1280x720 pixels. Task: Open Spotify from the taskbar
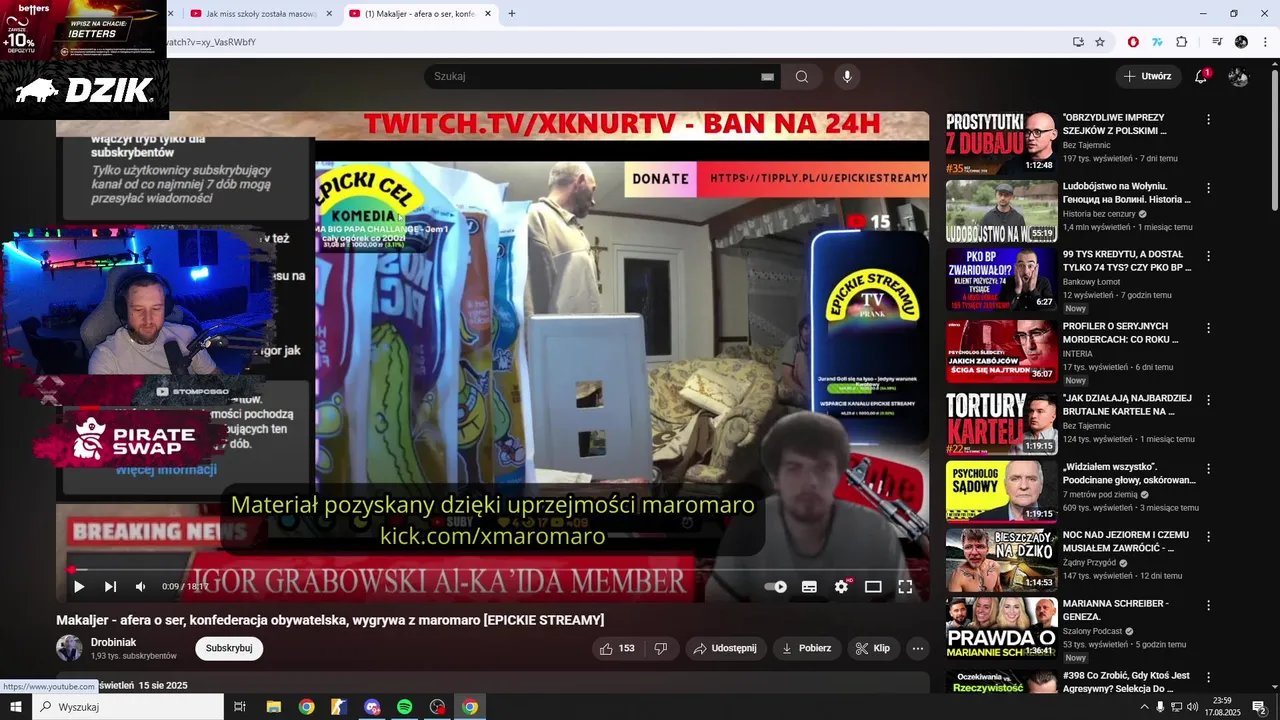[404, 707]
